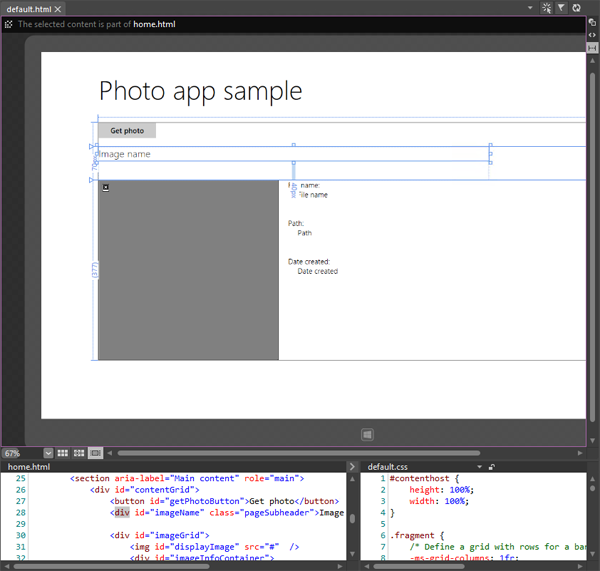Screen dimensions: 600x571
Task: Toggle snap to gridlines button
Action: click(x=79, y=453)
